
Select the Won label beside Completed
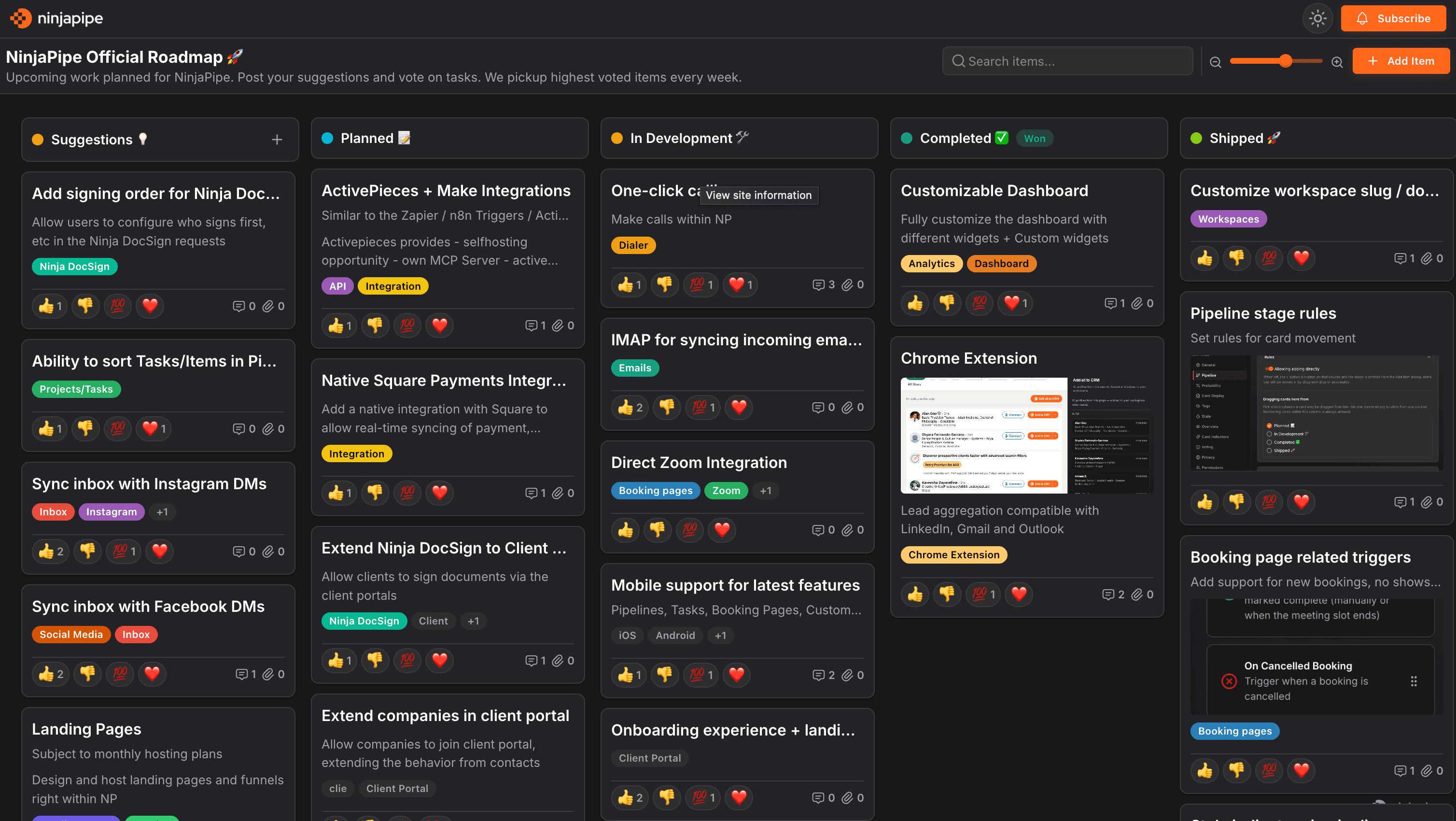(1035, 139)
